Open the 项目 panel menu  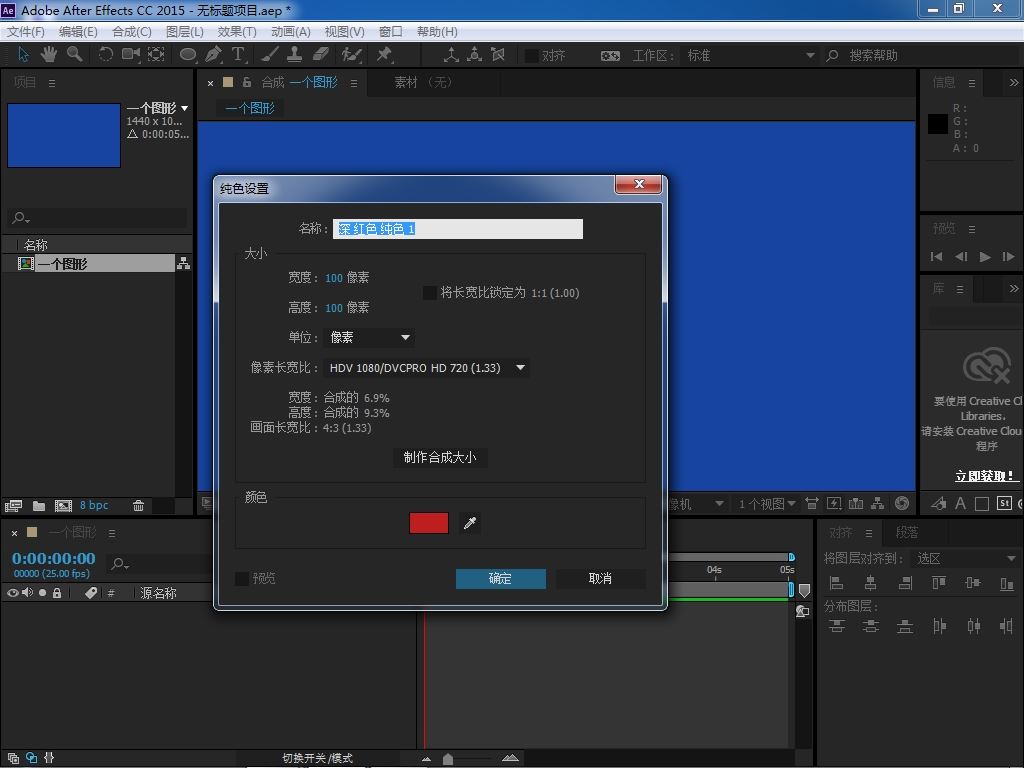pos(52,83)
